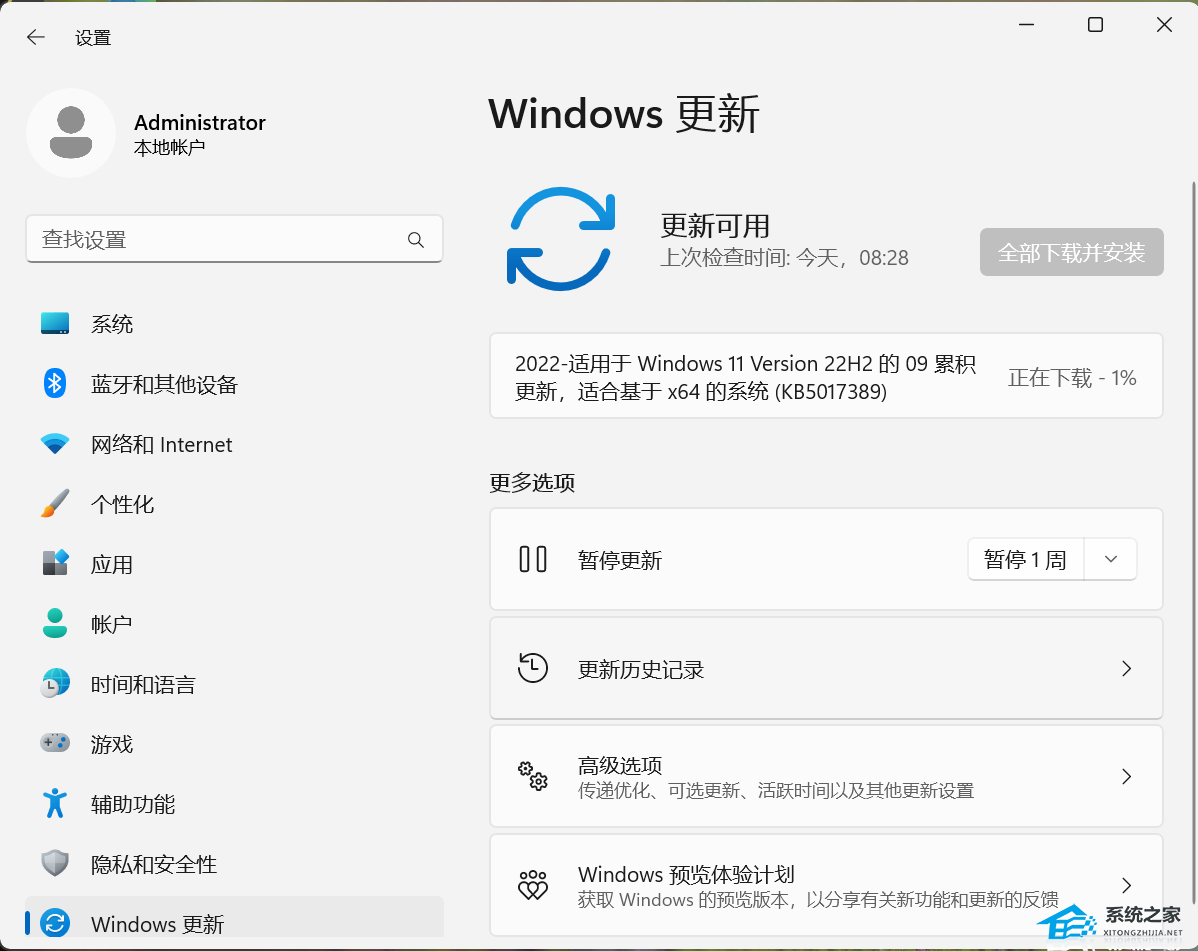This screenshot has width=1198, height=951.
Task: Click the vertical scrollbar on the right
Action: coord(1193,542)
